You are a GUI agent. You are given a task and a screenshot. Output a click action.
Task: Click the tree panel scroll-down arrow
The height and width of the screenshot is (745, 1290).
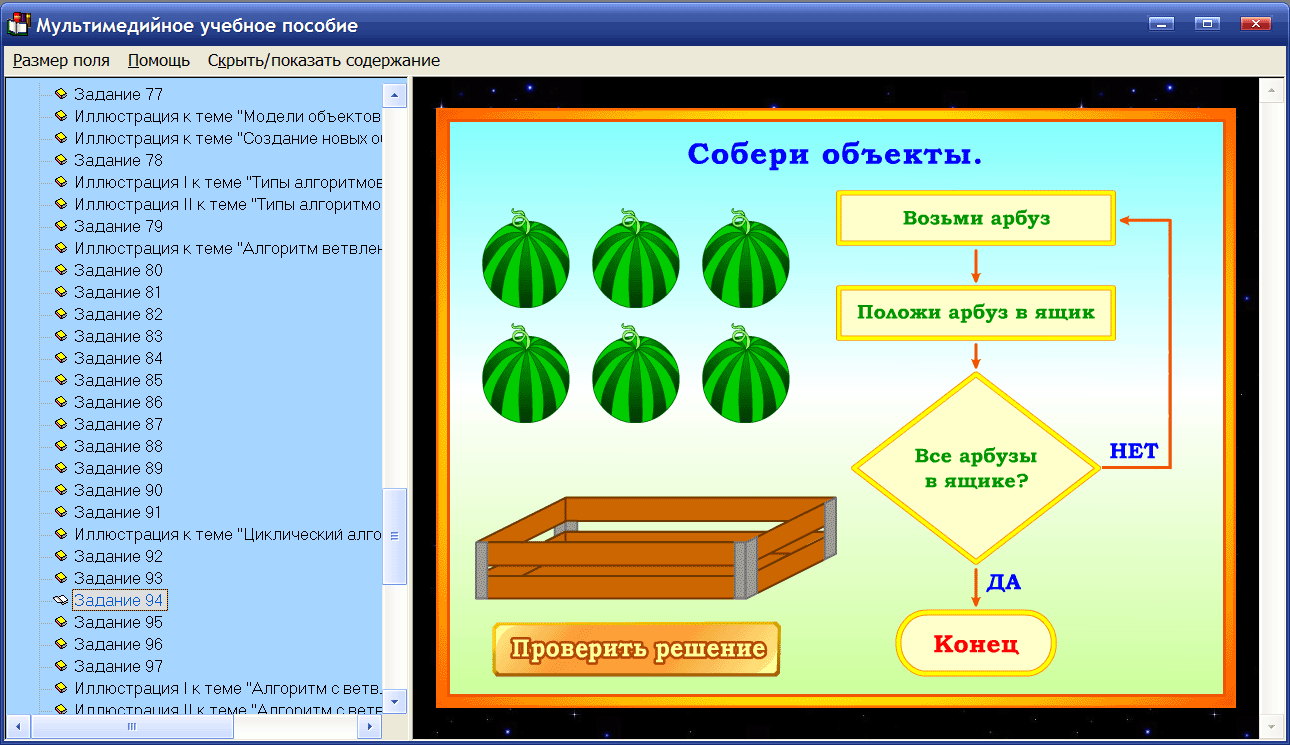coord(395,701)
